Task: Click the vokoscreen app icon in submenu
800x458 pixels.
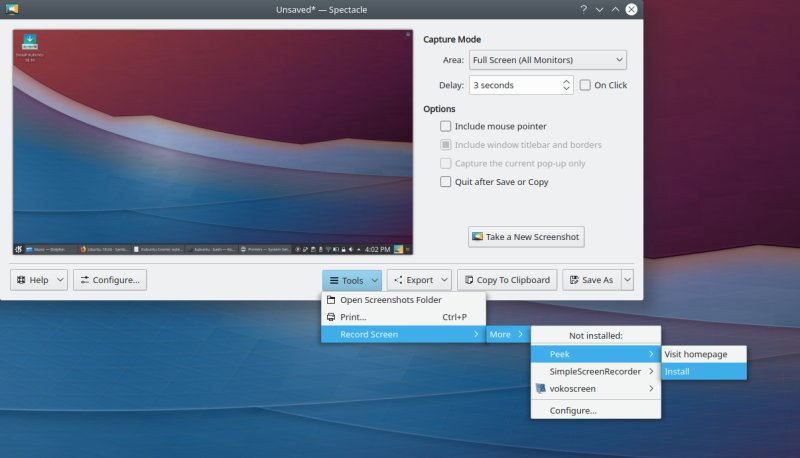Action: pos(541,388)
